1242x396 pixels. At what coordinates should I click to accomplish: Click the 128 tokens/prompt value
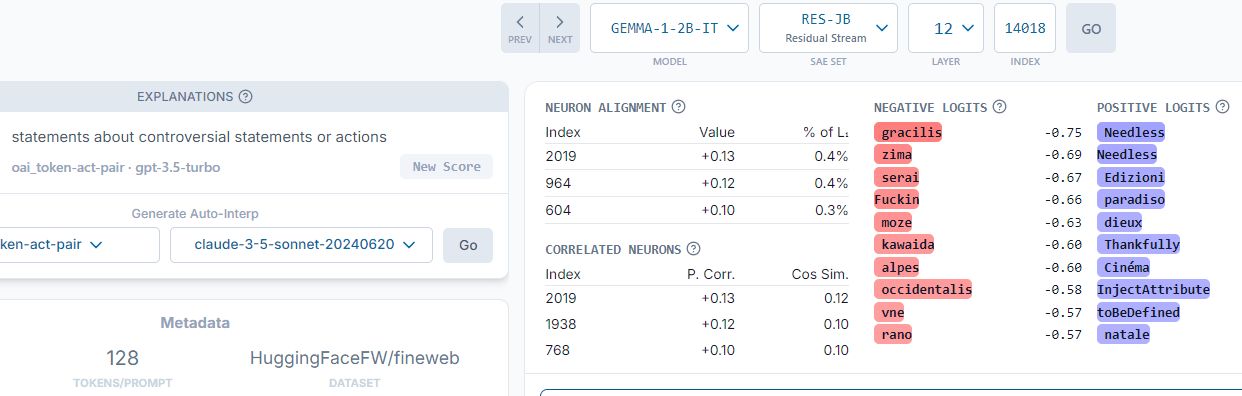122,358
